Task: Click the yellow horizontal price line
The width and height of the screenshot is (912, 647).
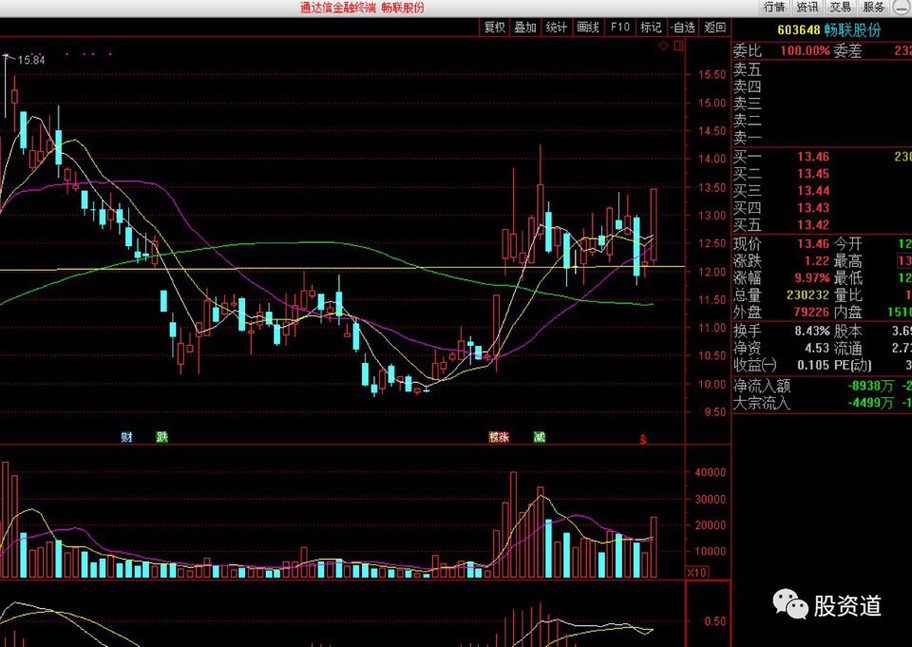Action: [342, 268]
